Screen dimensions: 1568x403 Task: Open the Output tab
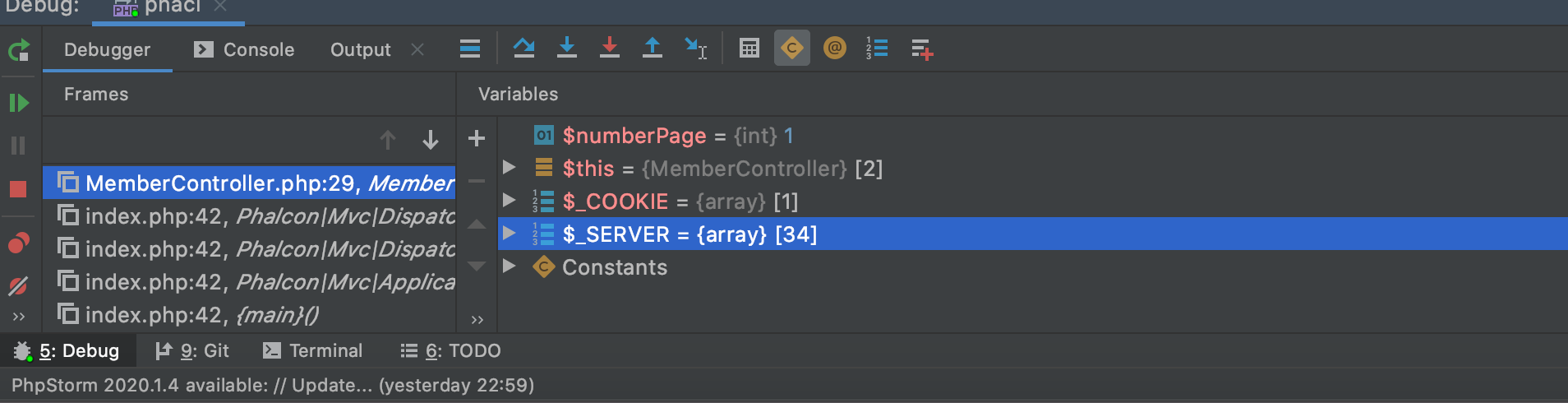360,49
